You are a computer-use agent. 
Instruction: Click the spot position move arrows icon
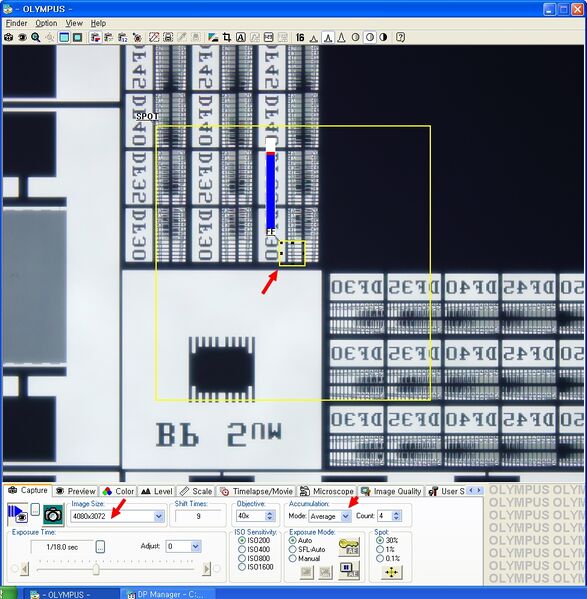[x=392, y=572]
